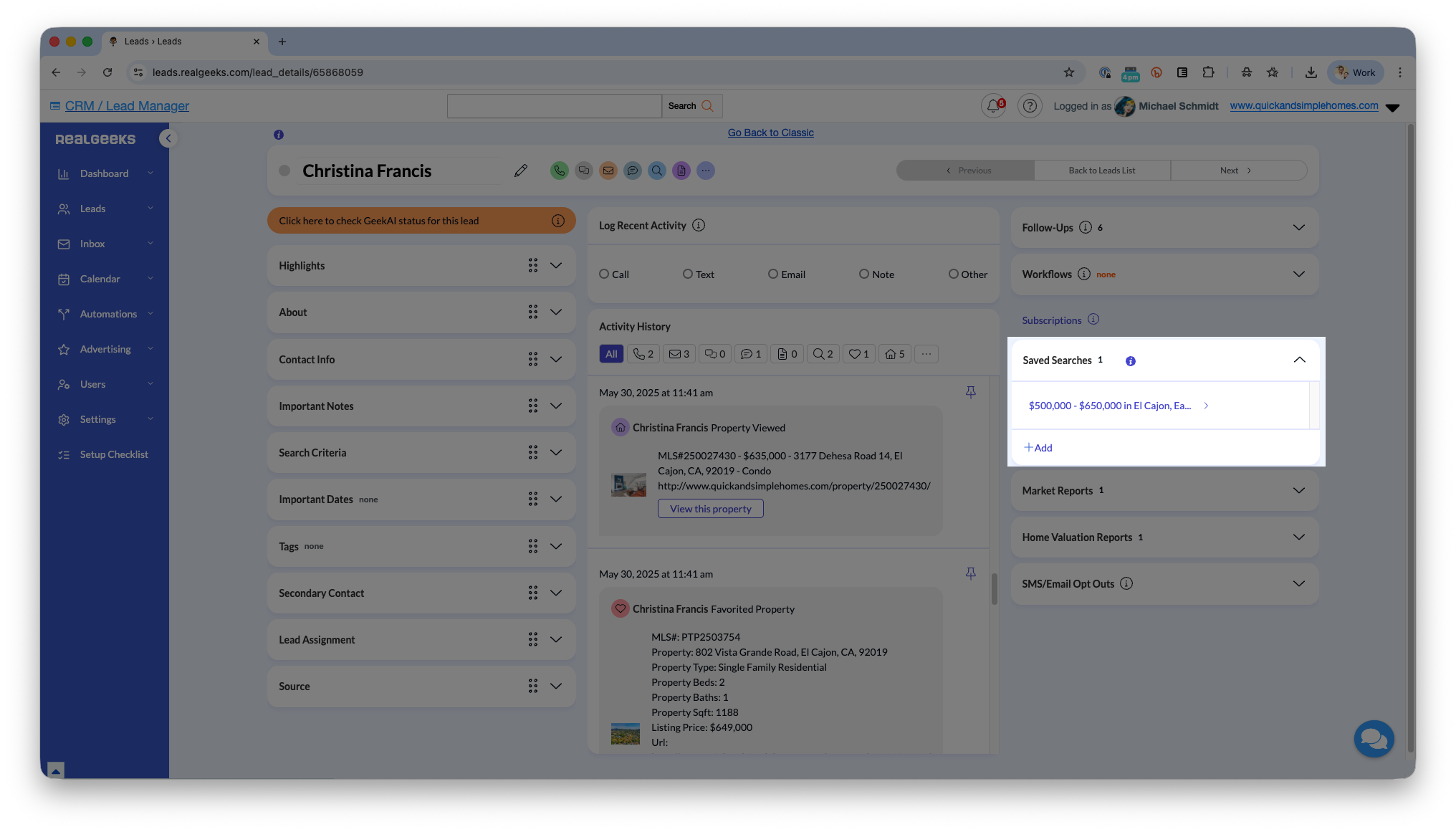Click the top search input field
The width and height of the screenshot is (1456, 832).
click(554, 106)
